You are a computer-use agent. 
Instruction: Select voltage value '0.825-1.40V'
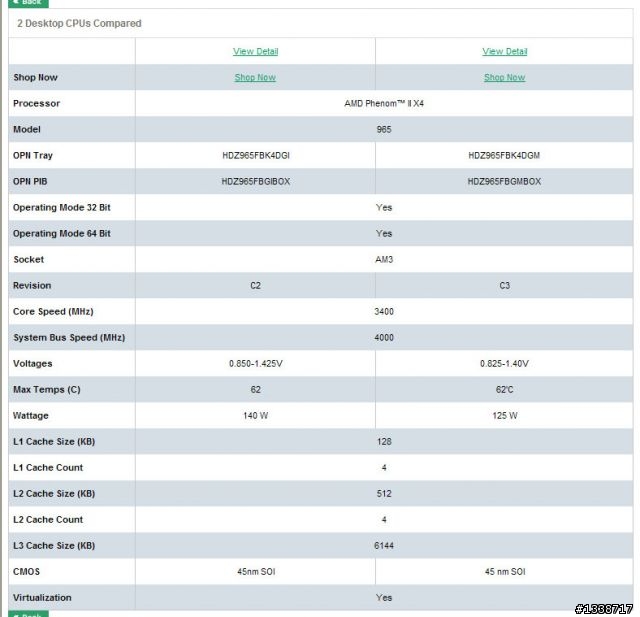[504, 364]
